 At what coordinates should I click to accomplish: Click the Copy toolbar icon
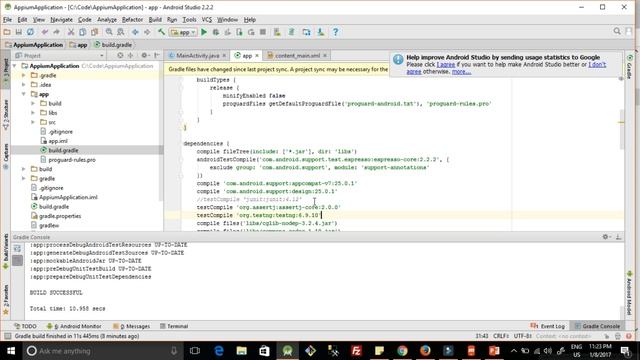tap(82, 32)
